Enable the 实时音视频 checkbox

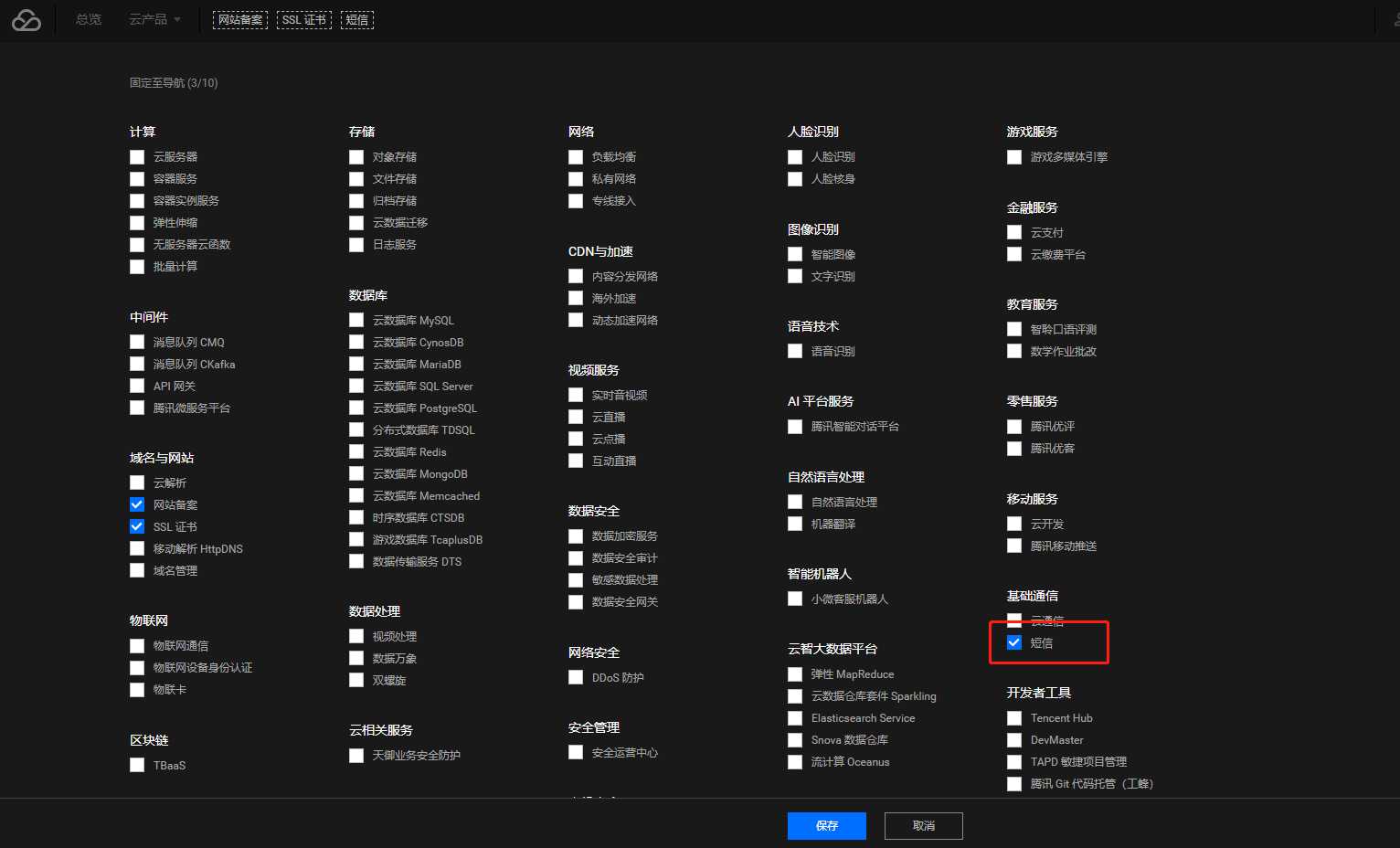click(x=576, y=395)
